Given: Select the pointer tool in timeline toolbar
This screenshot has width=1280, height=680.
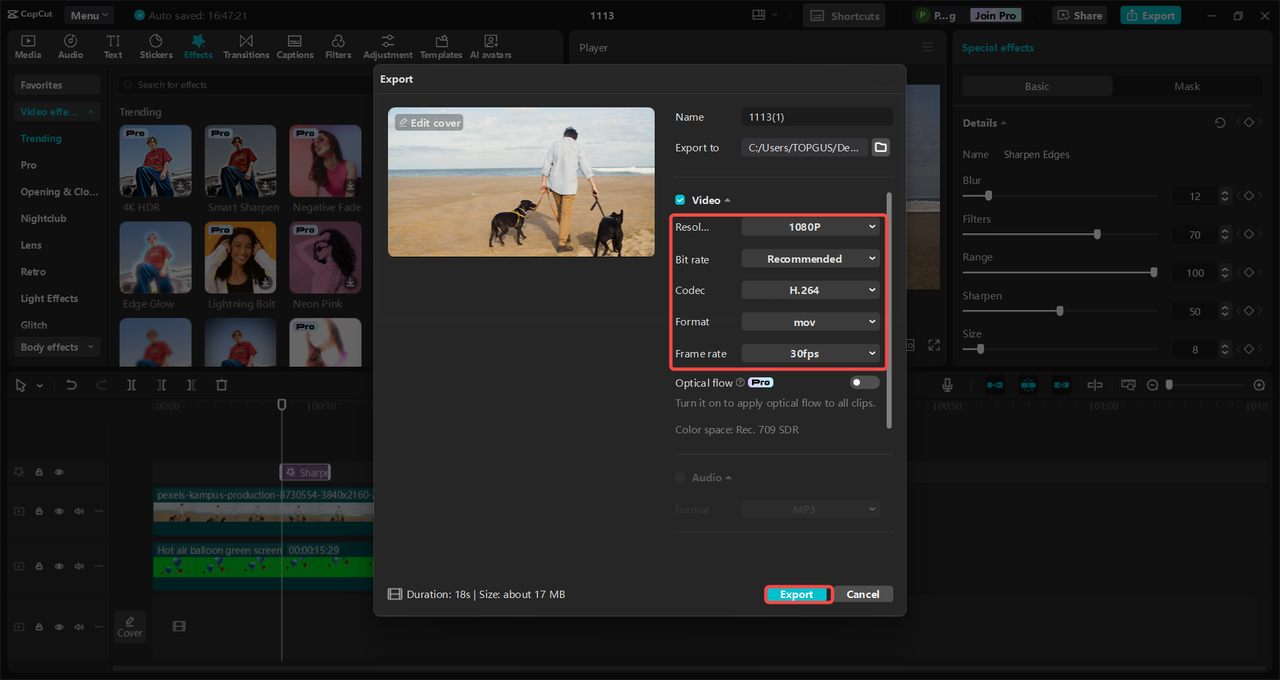Looking at the screenshot, I should [20, 385].
